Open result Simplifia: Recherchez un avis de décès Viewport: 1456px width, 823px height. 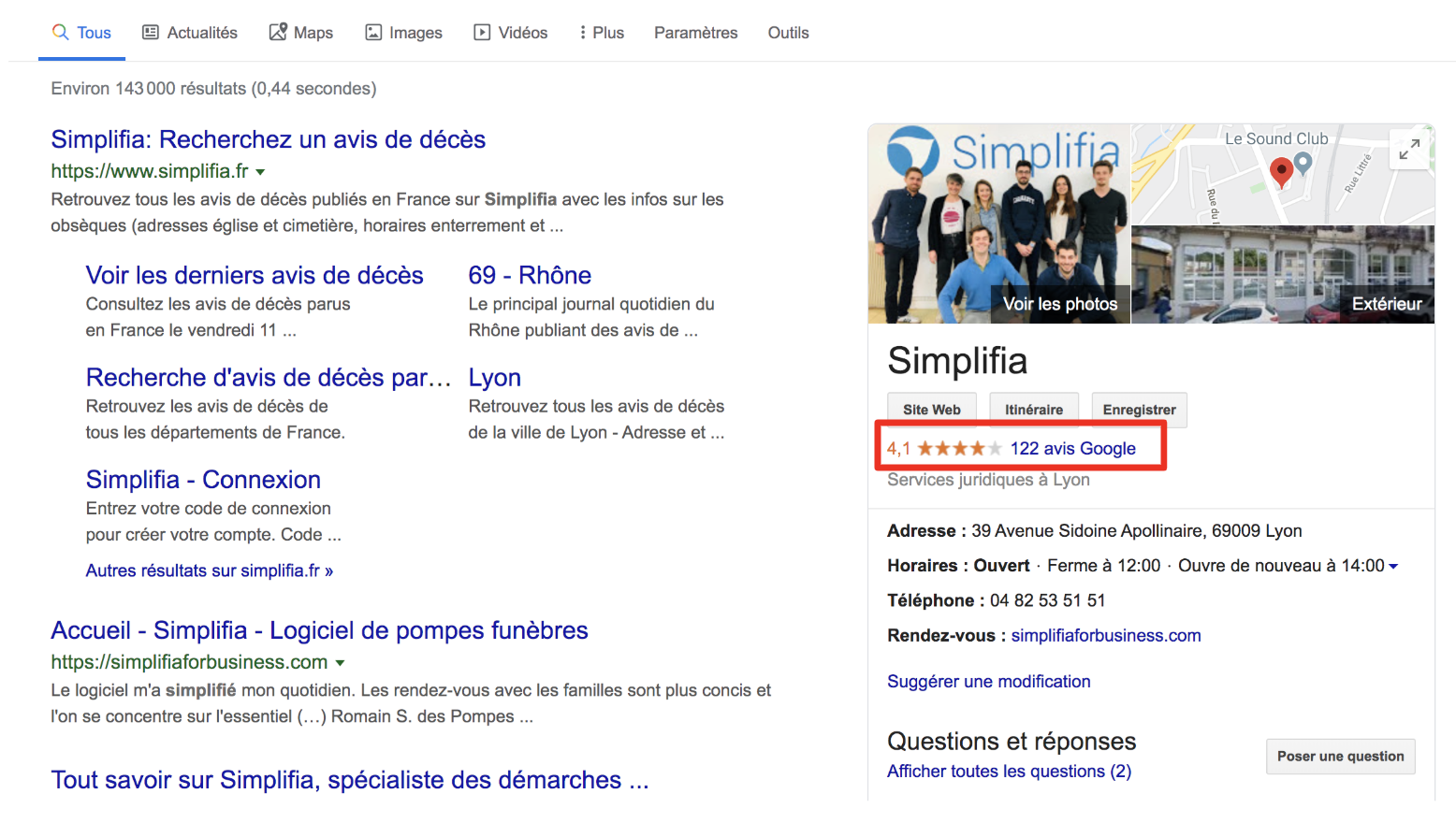tap(269, 139)
